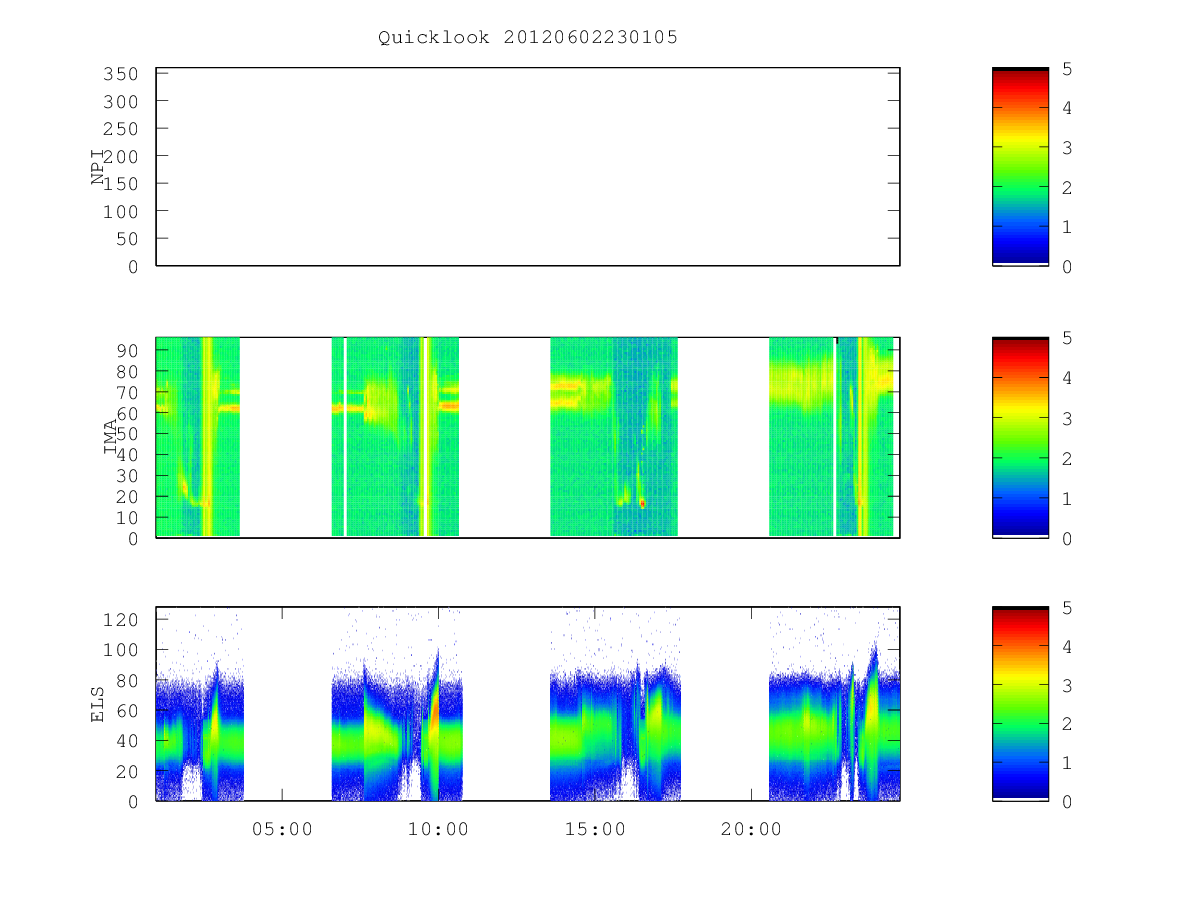Screen dimensions: 1200x900
Task: Click the 4 label on IMA color bar
Action: 1068,379
